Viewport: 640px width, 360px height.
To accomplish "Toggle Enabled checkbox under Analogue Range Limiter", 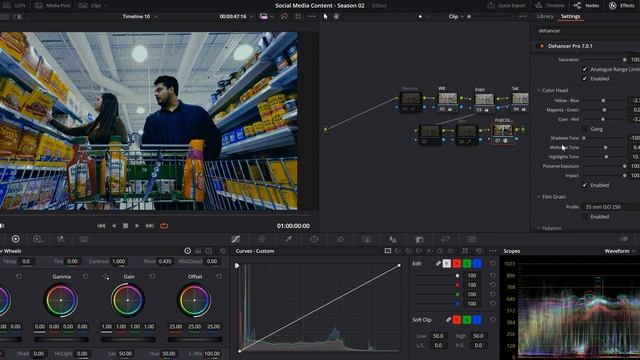I will coord(584,78).
